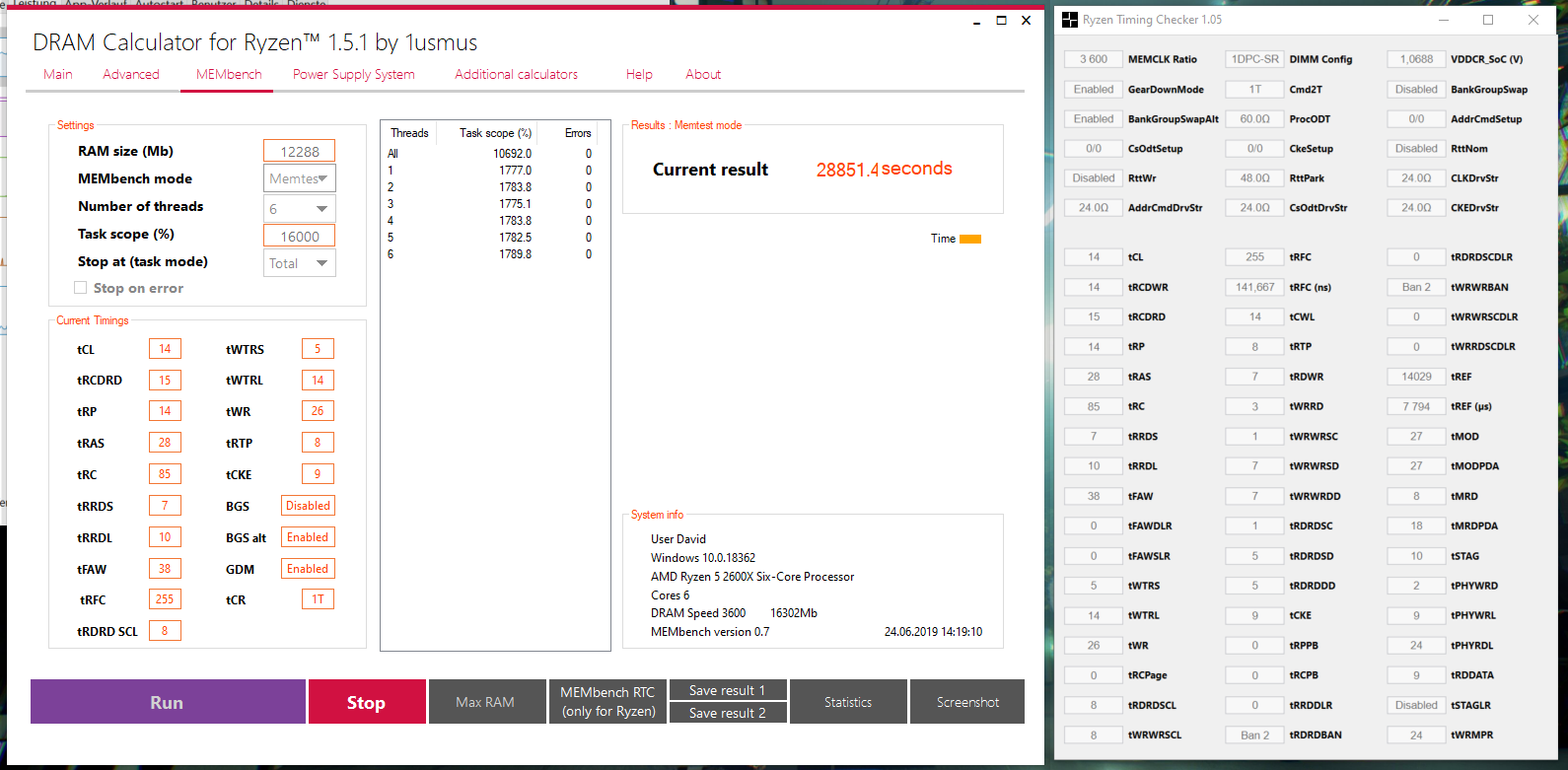
Task: Select the MEMbench tab
Action: pyautogui.click(x=229, y=74)
